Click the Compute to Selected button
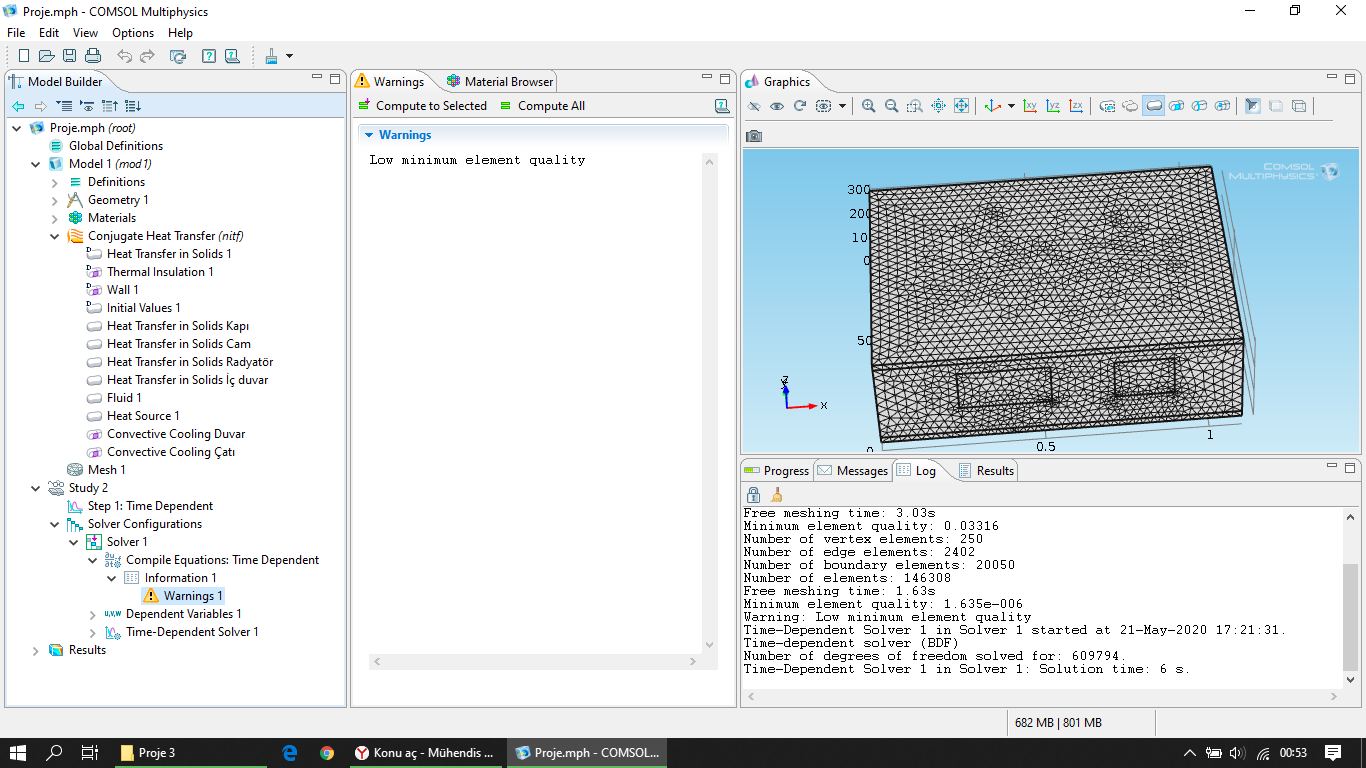The height and width of the screenshot is (768, 1366). (423, 106)
